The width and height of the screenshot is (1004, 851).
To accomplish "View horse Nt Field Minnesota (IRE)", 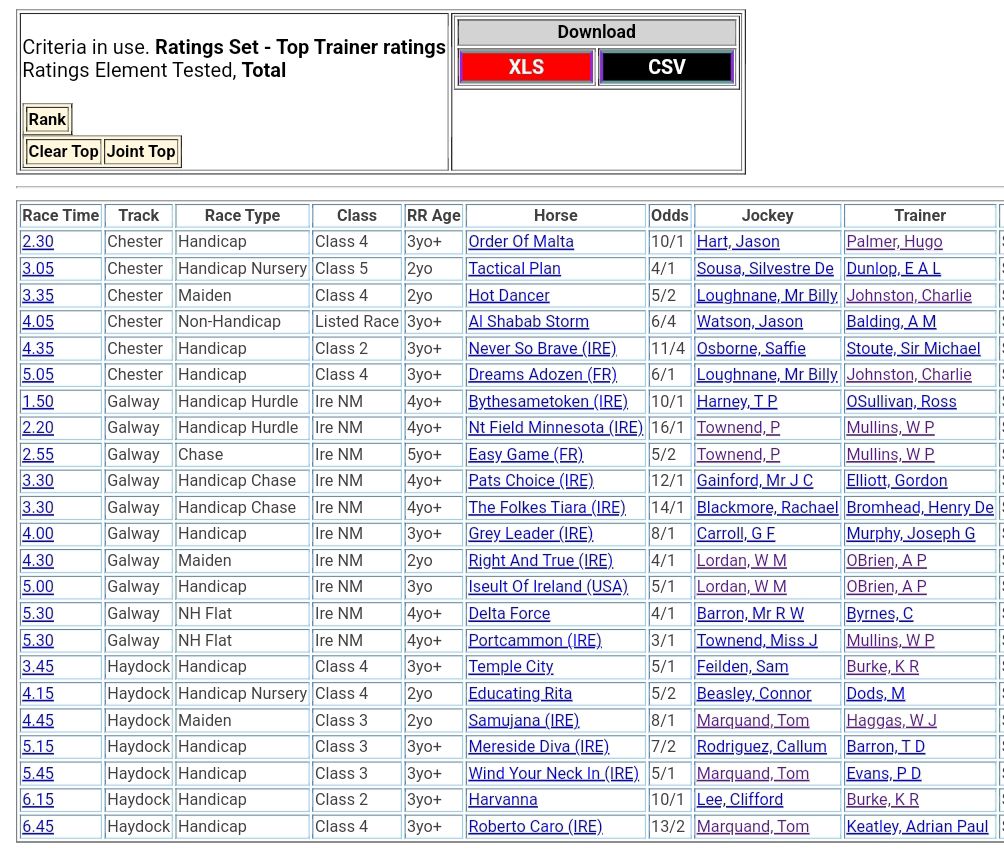I will click(x=555, y=428).
